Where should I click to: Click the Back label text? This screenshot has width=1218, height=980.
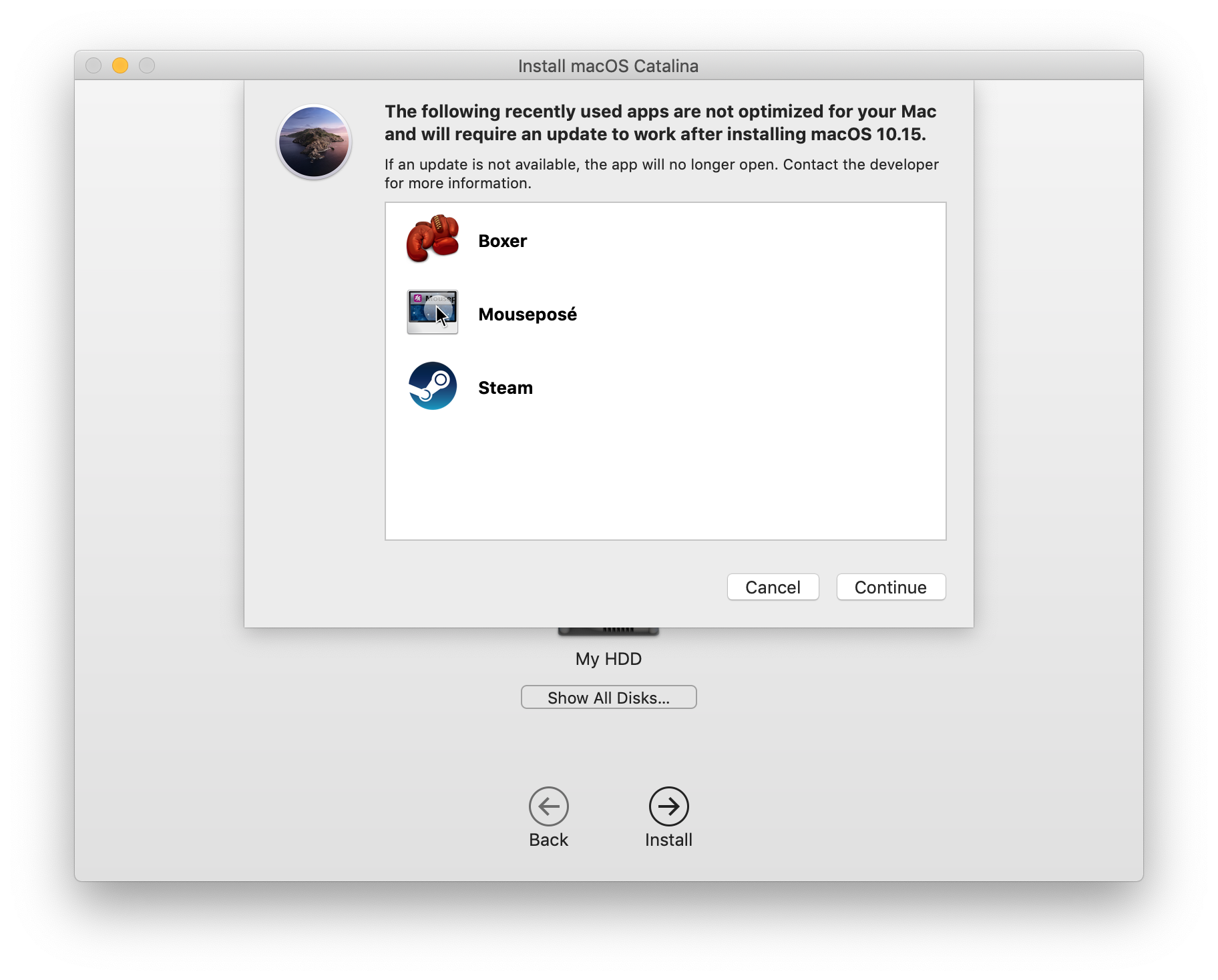(549, 840)
